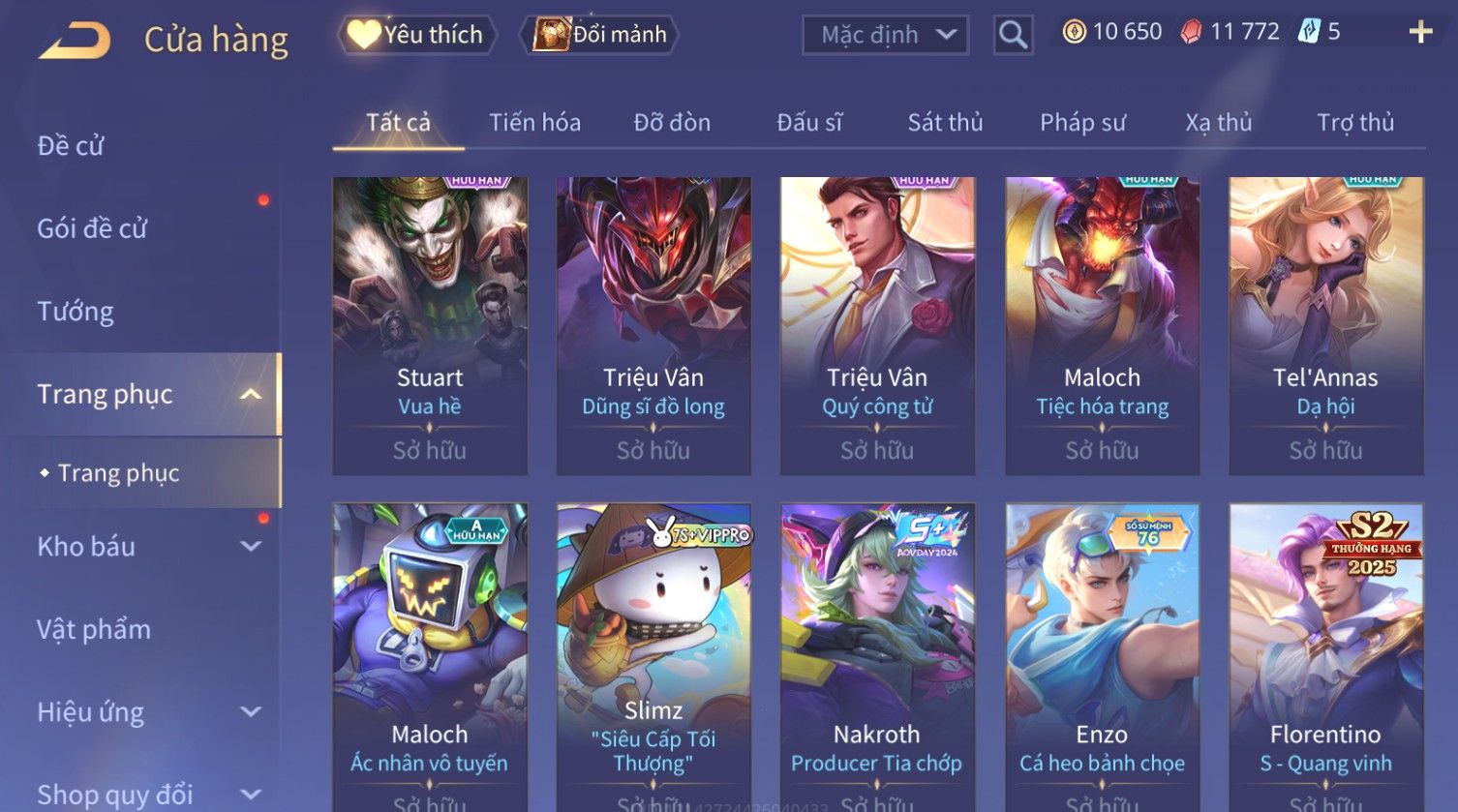Open the Gói đề cử menu item
The width and height of the screenshot is (1458, 812).
coord(92,228)
